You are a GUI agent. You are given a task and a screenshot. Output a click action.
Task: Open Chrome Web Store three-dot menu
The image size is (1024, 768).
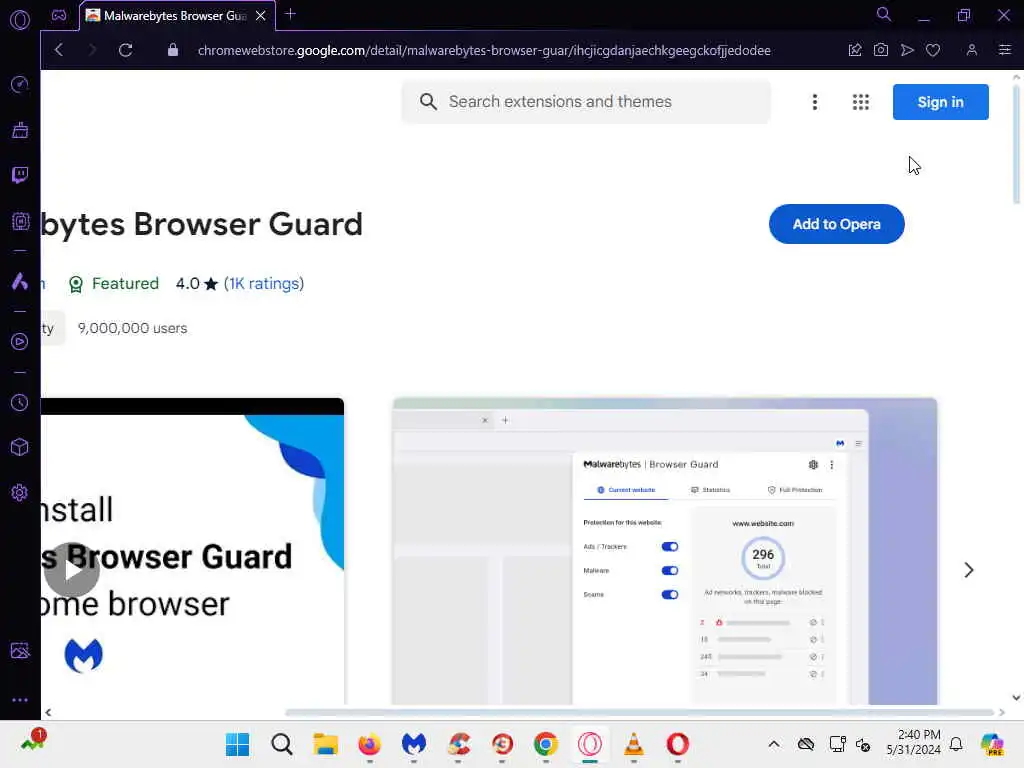(x=814, y=102)
